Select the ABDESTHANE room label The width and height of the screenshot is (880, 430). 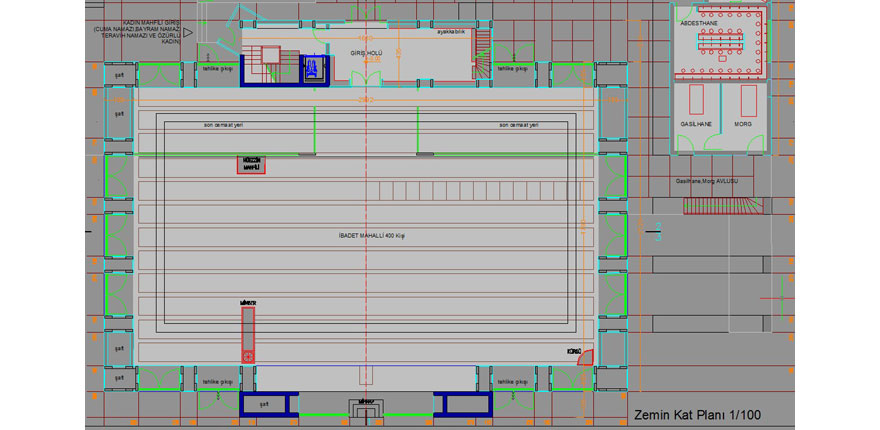pos(697,24)
